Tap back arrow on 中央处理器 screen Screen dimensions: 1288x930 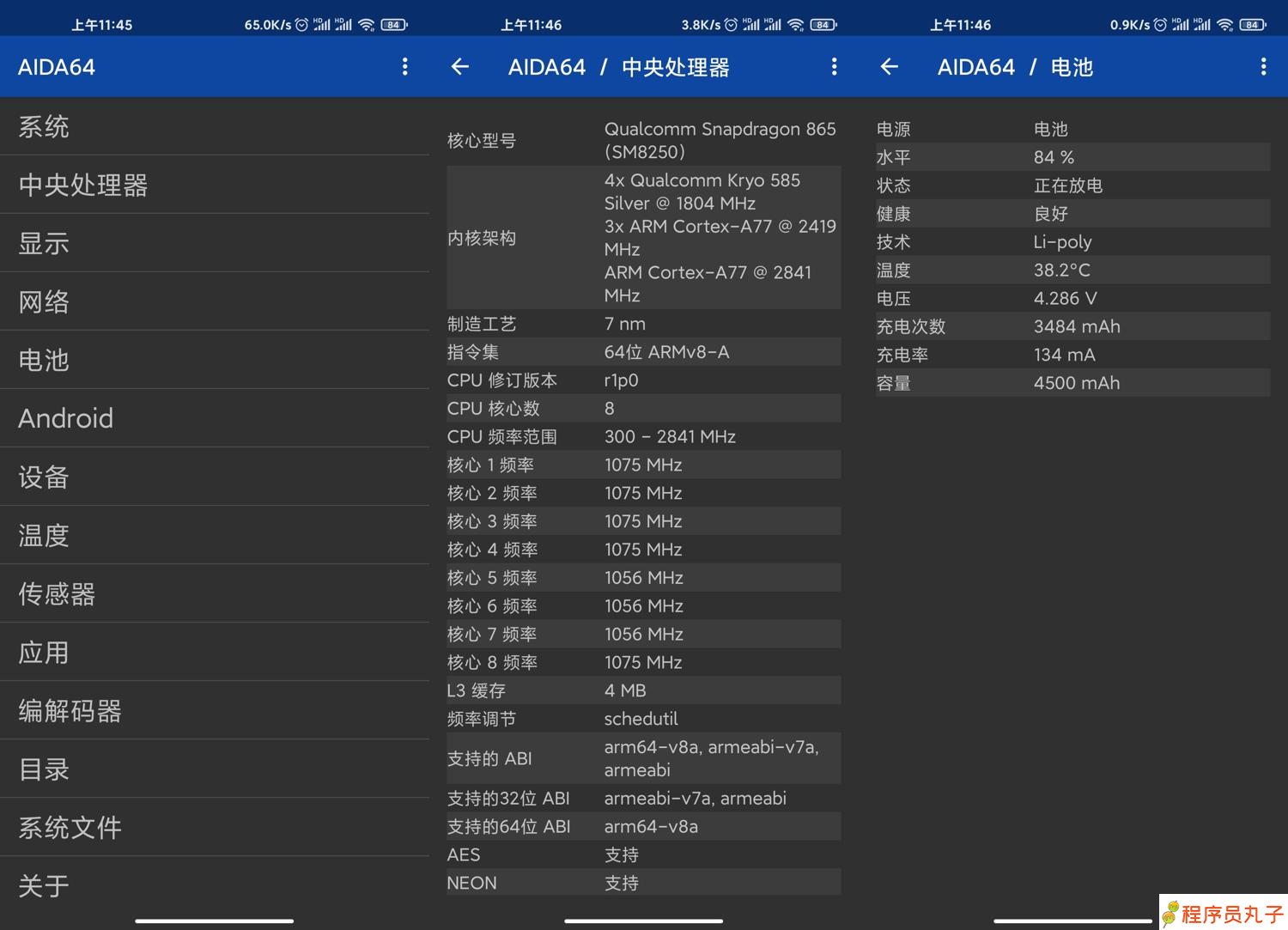click(x=460, y=67)
